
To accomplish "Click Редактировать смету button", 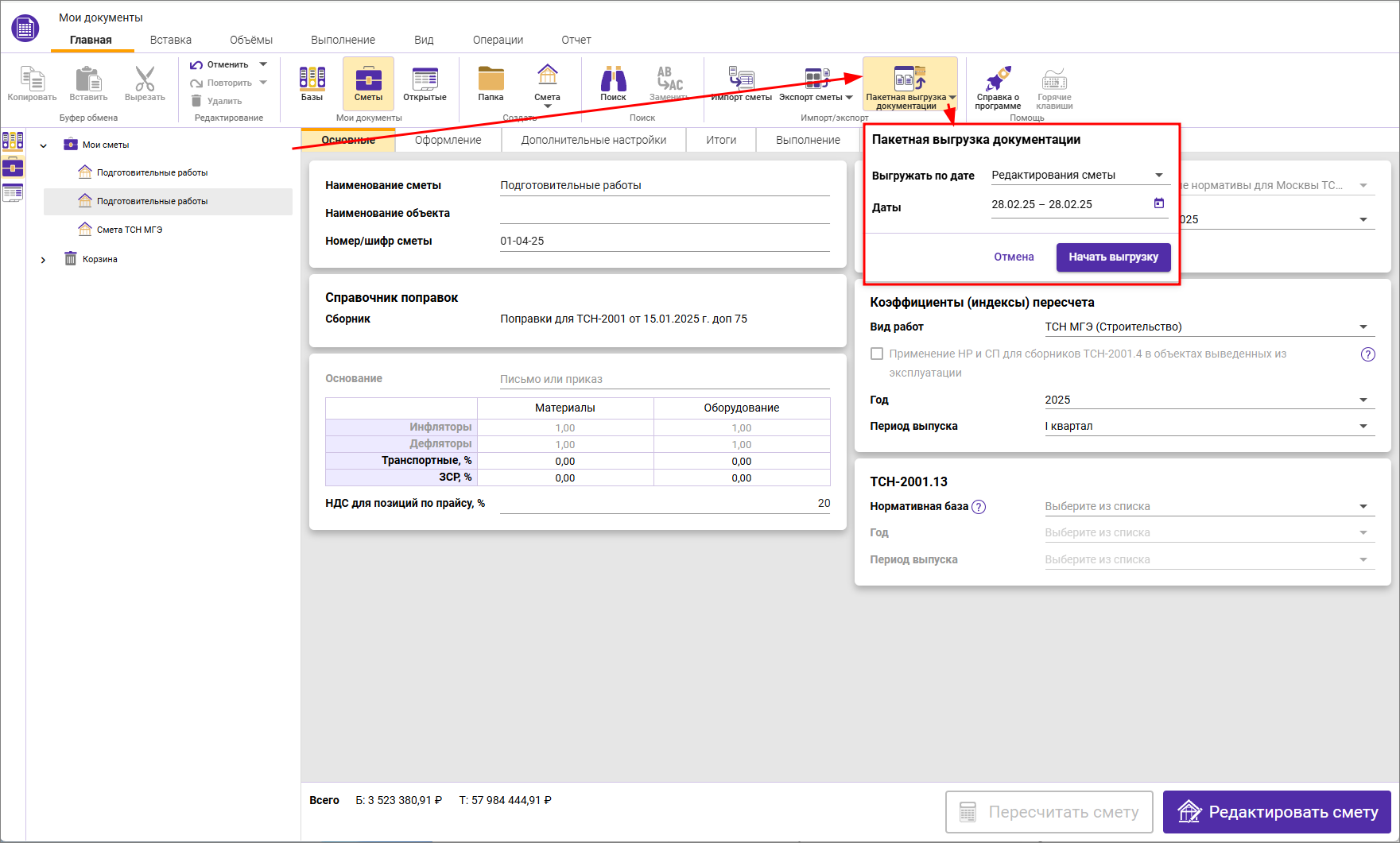I will coord(1277,812).
